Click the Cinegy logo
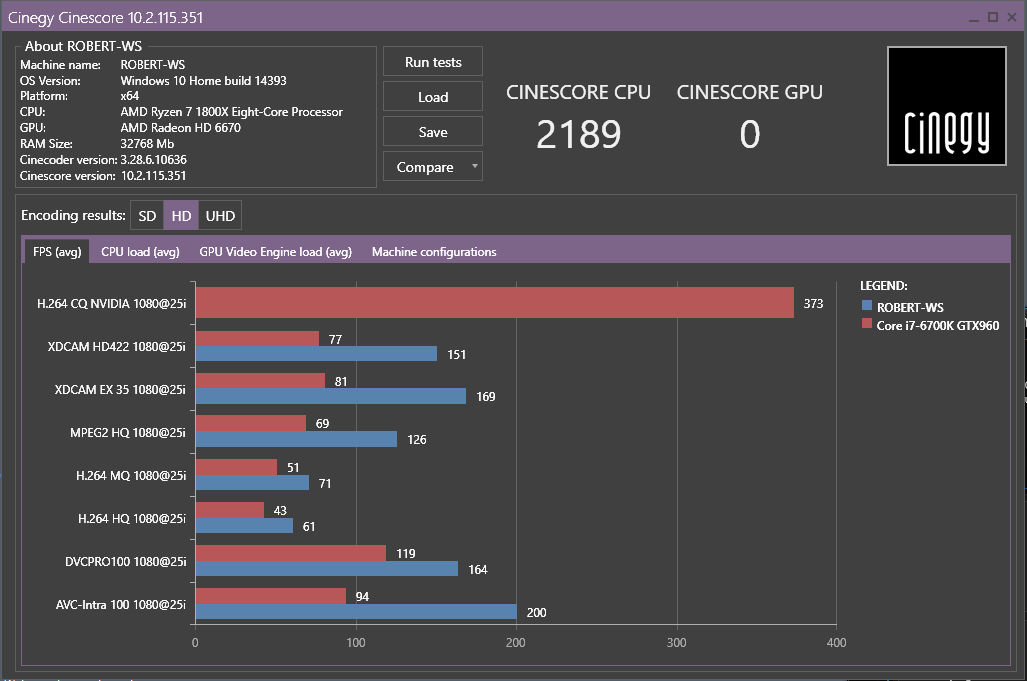Screen dimensions: 1027x681 point(946,106)
